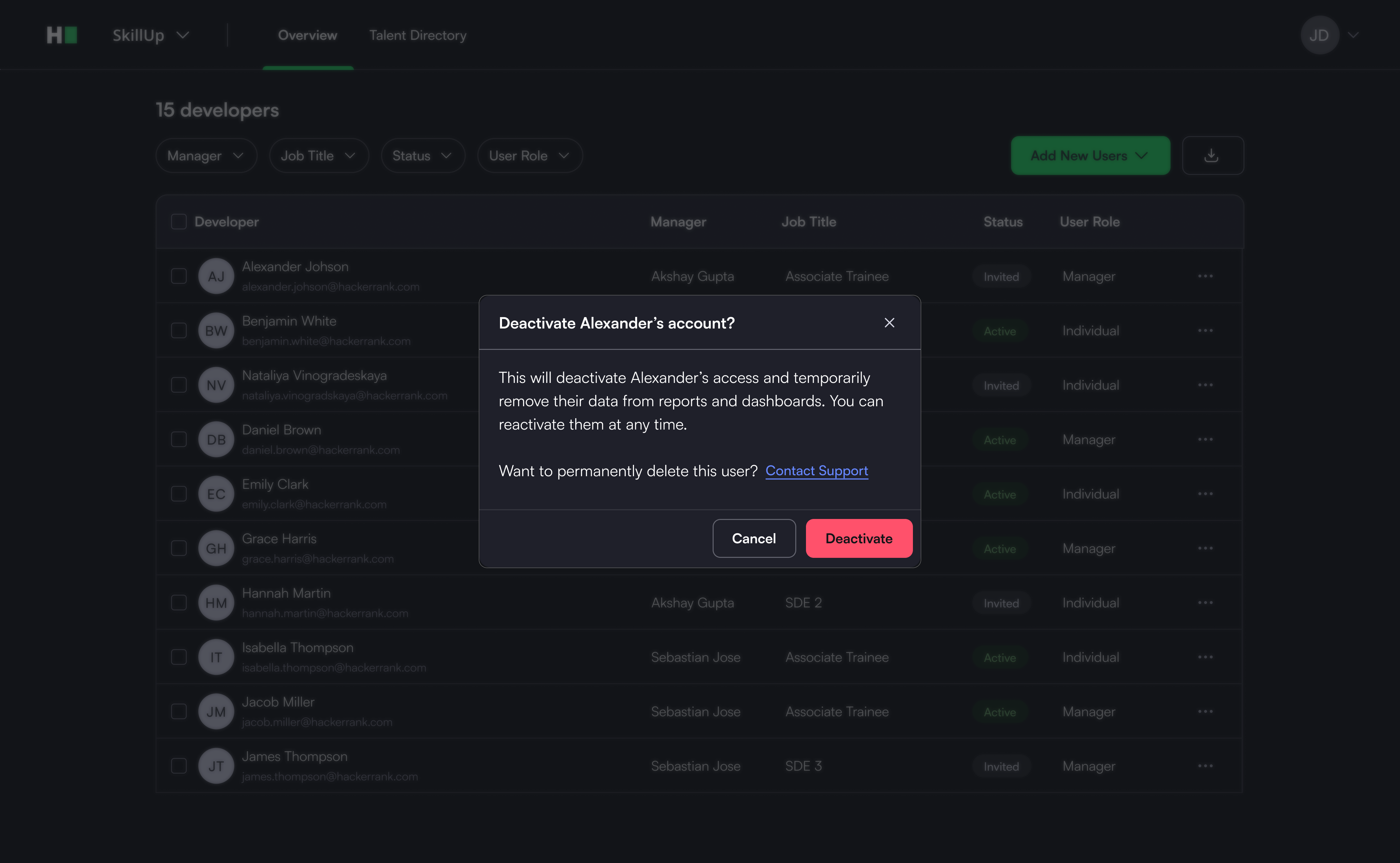
Task: Open more options for Alexander Johson
Action: 1205,276
